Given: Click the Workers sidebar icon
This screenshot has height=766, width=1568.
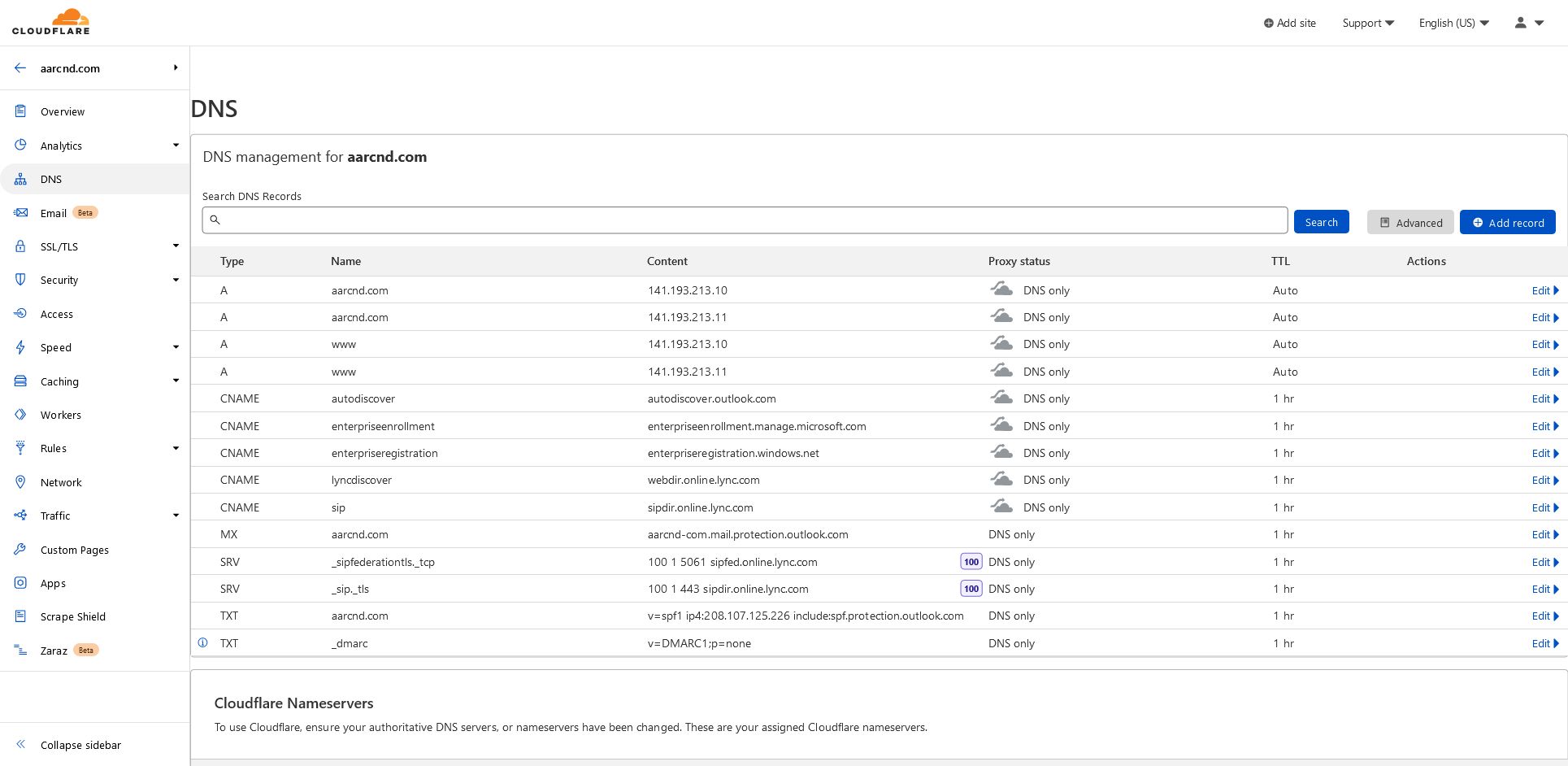Looking at the screenshot, I should point(21,415).
